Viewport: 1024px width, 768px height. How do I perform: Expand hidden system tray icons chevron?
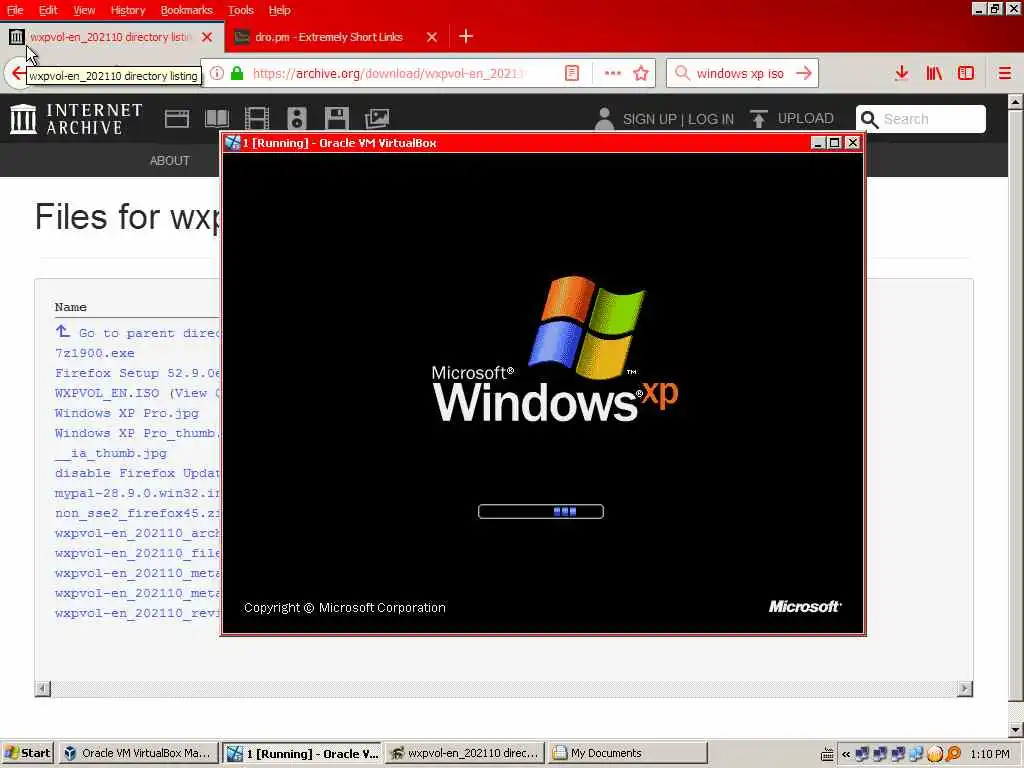[x=846, y=754]
